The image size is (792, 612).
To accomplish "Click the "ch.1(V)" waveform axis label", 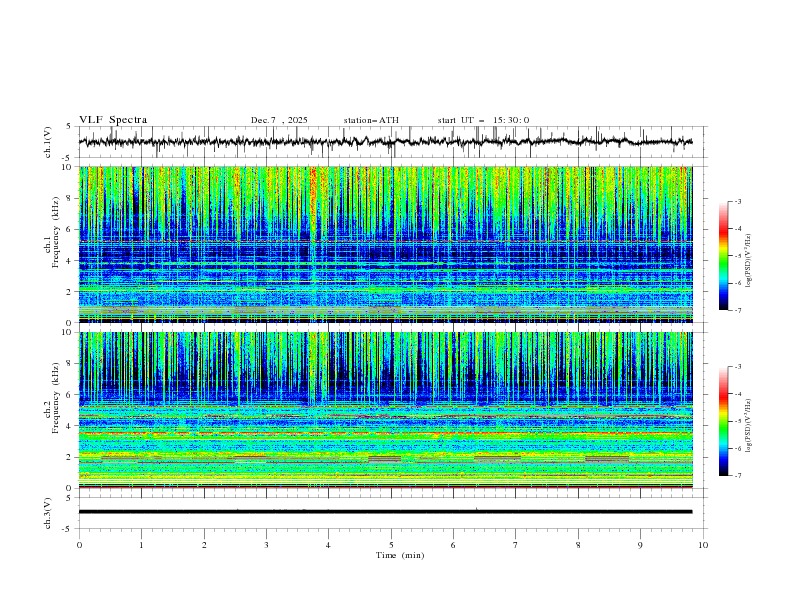I will [x=48, y=142].
